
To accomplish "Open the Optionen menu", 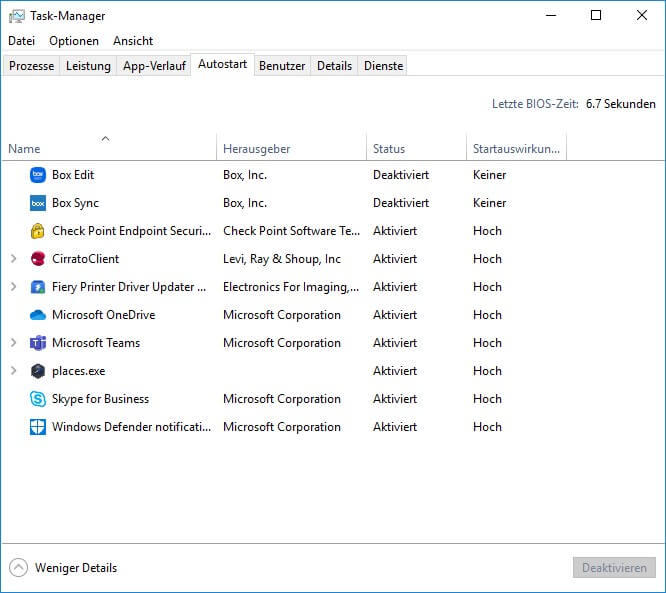I will coord(74,41).
